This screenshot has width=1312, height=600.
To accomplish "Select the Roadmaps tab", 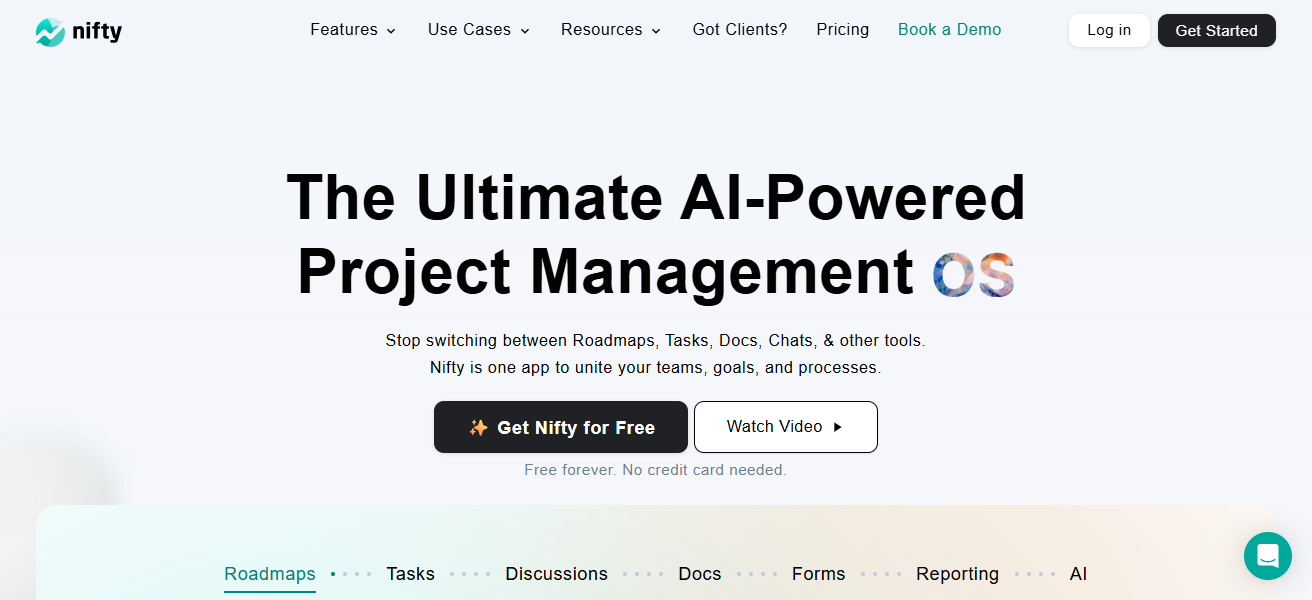I will [269, 574].
